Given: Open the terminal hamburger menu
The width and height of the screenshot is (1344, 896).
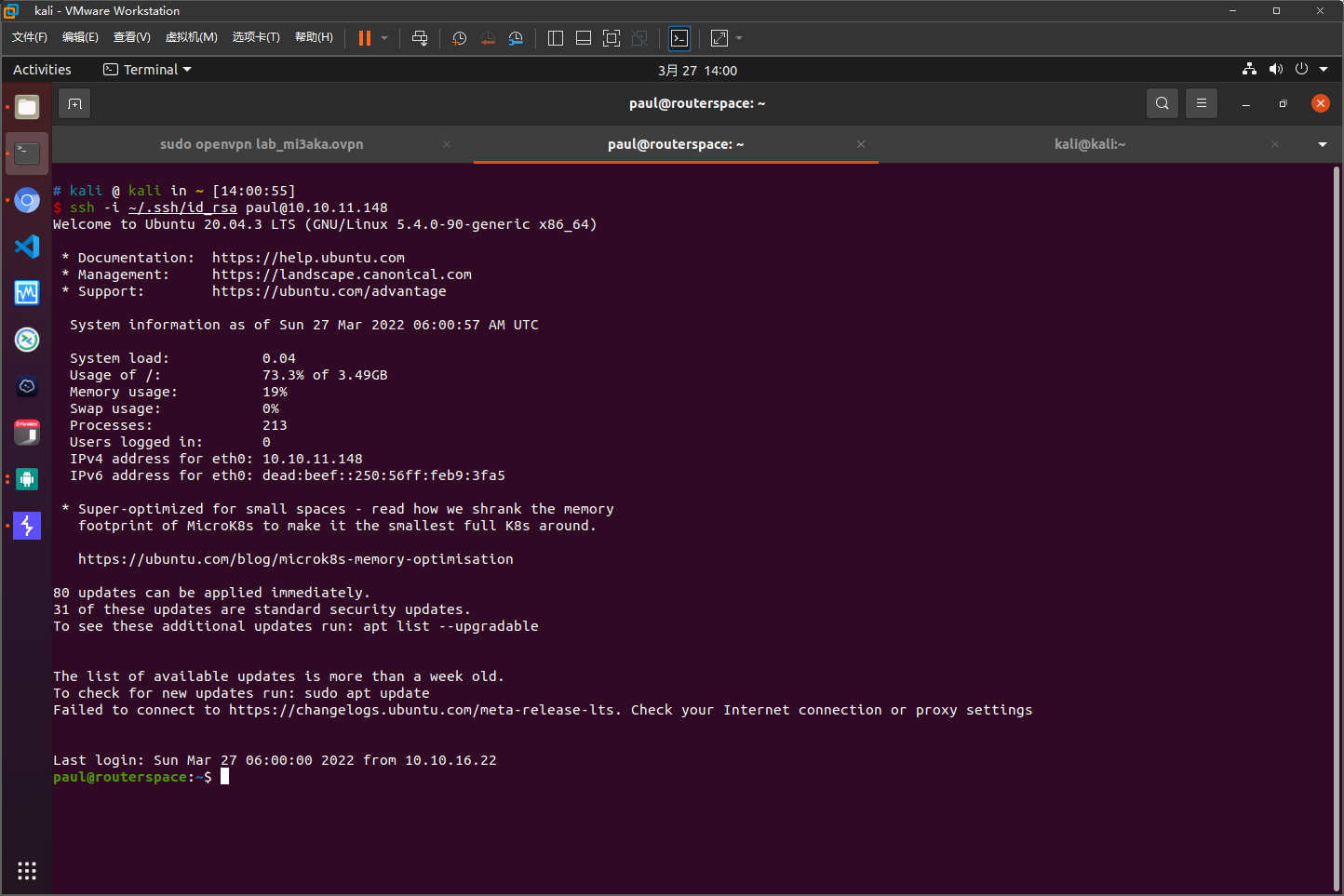Looking at the screenshot, I should (x=1202, y=103).
